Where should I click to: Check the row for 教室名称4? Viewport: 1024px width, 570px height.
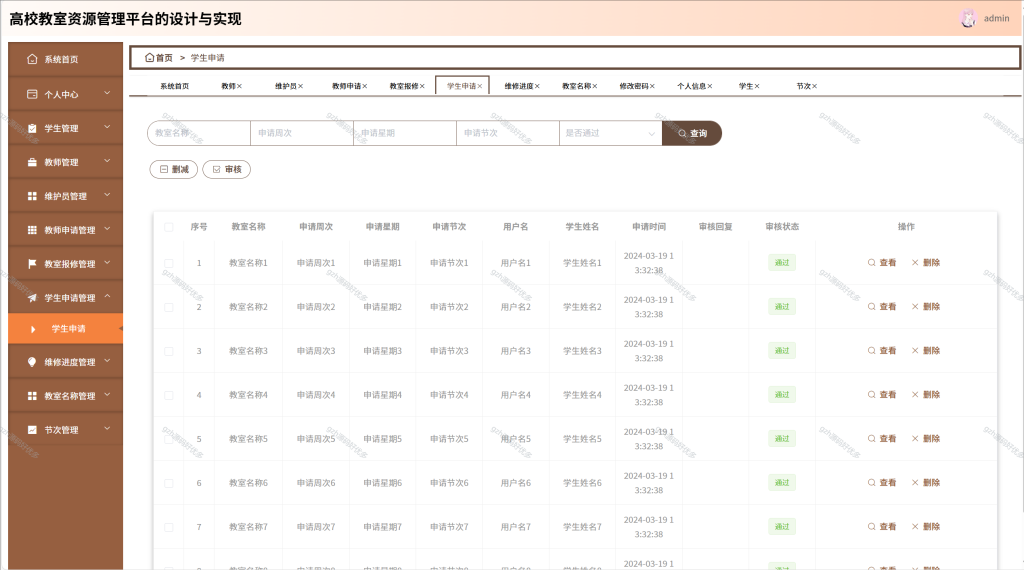[x=168, y=395]
